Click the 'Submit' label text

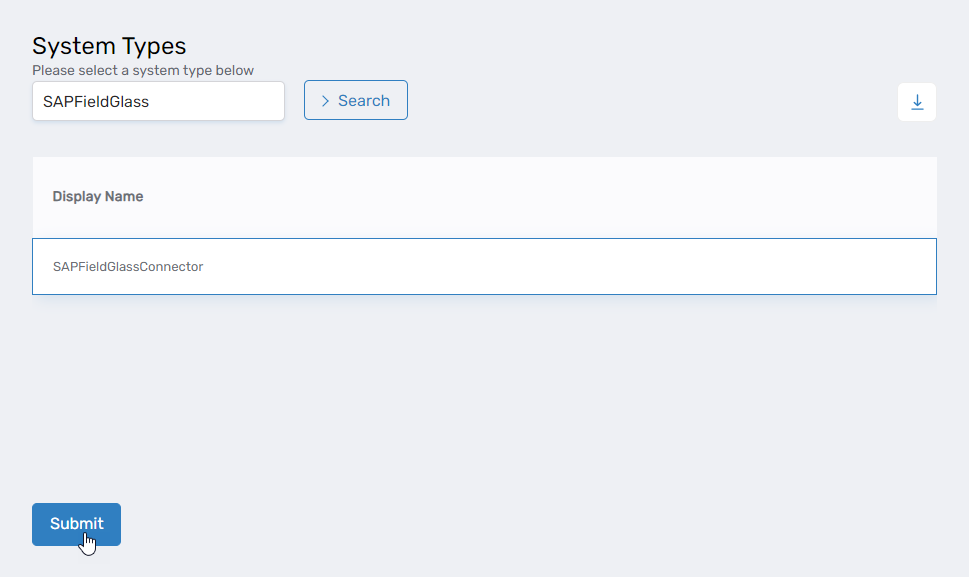click(x=77, y=524)
